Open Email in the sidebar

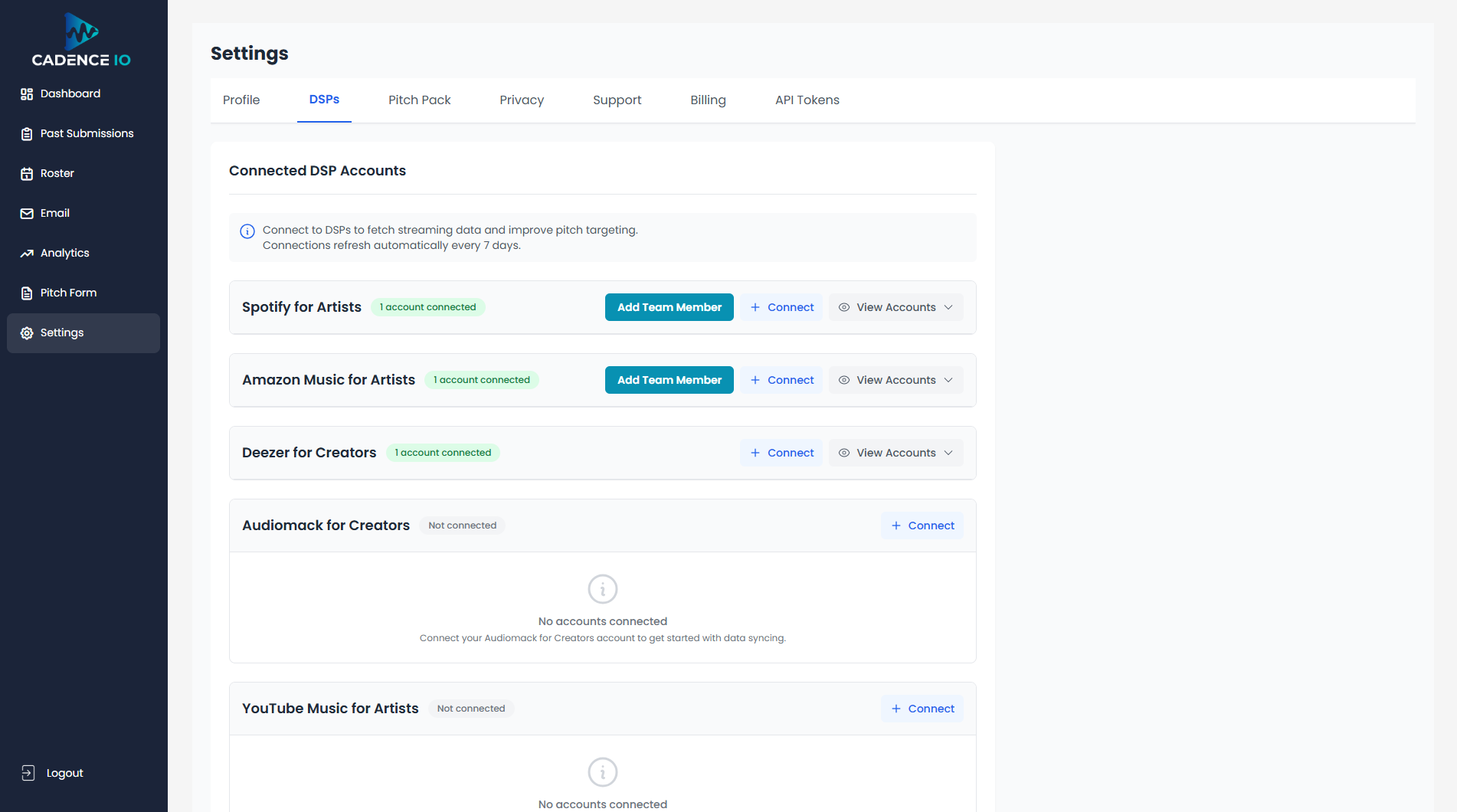tap(83, 214)
